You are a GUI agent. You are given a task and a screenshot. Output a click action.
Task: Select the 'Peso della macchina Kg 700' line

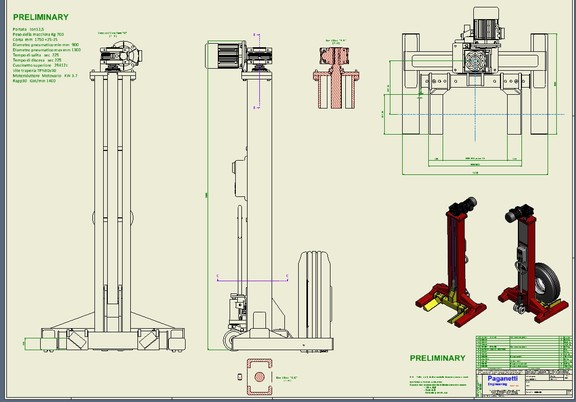point(38,34)
